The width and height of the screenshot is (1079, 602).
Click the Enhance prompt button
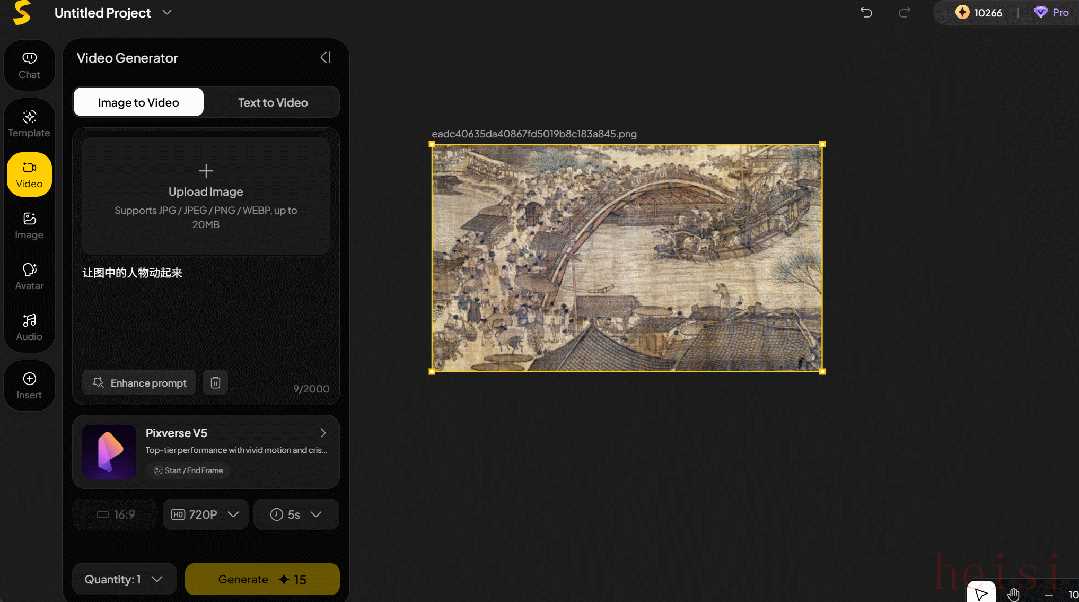click(139, 383)
